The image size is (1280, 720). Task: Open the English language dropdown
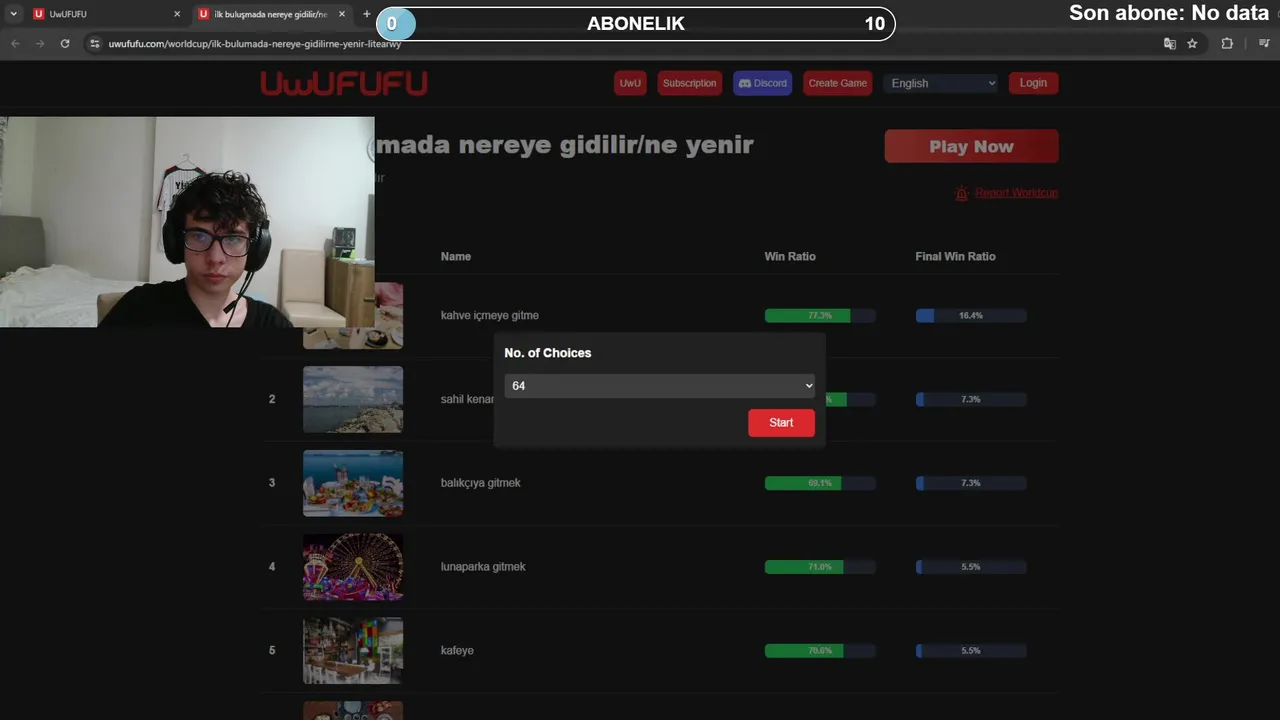[942, 83]
